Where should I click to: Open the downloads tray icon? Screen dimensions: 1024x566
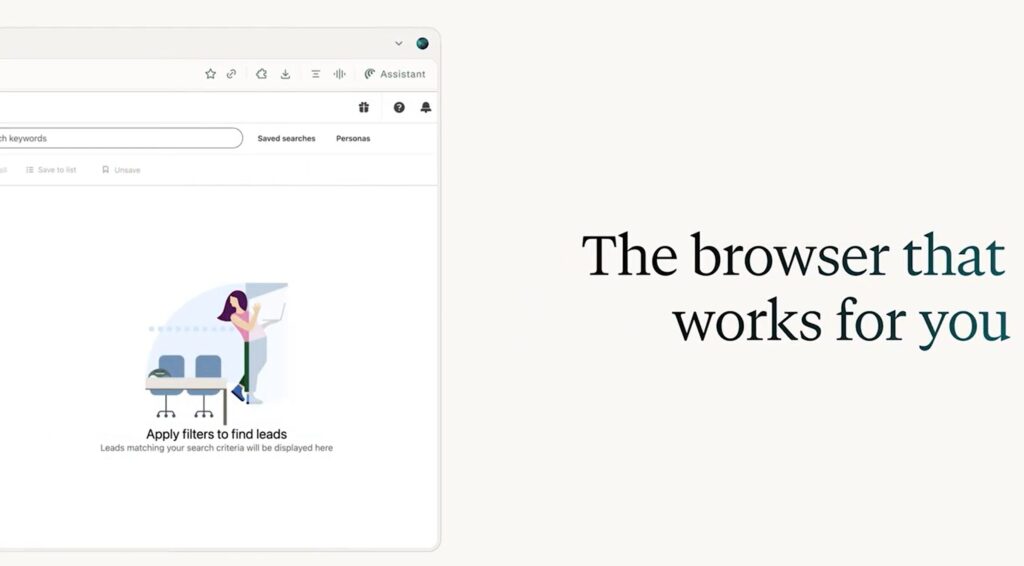pos(285,74)
